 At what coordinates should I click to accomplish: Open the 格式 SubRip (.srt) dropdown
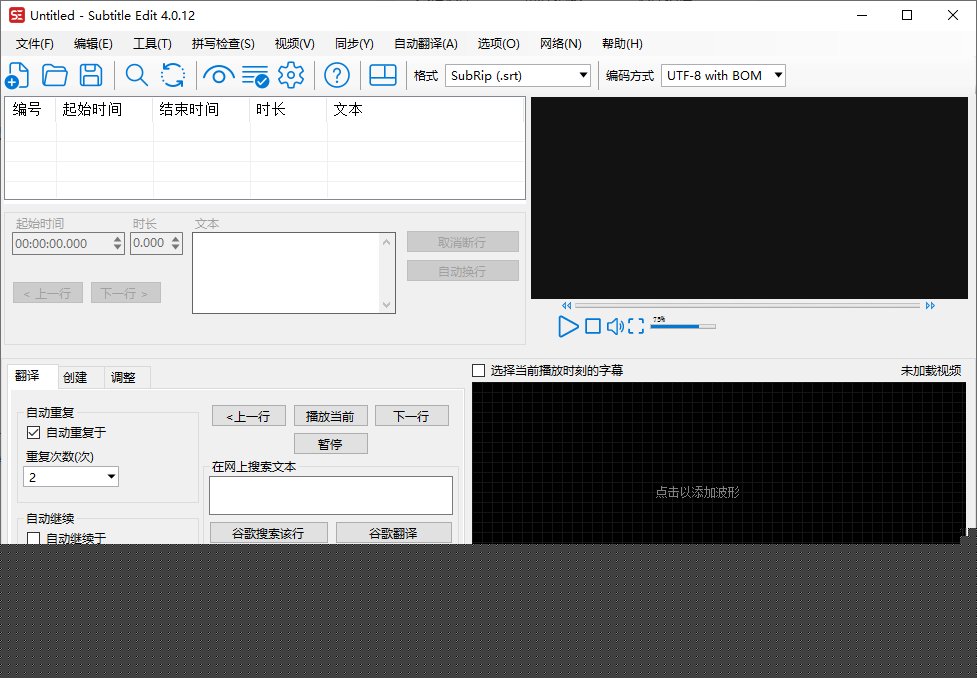click(518, 75)
